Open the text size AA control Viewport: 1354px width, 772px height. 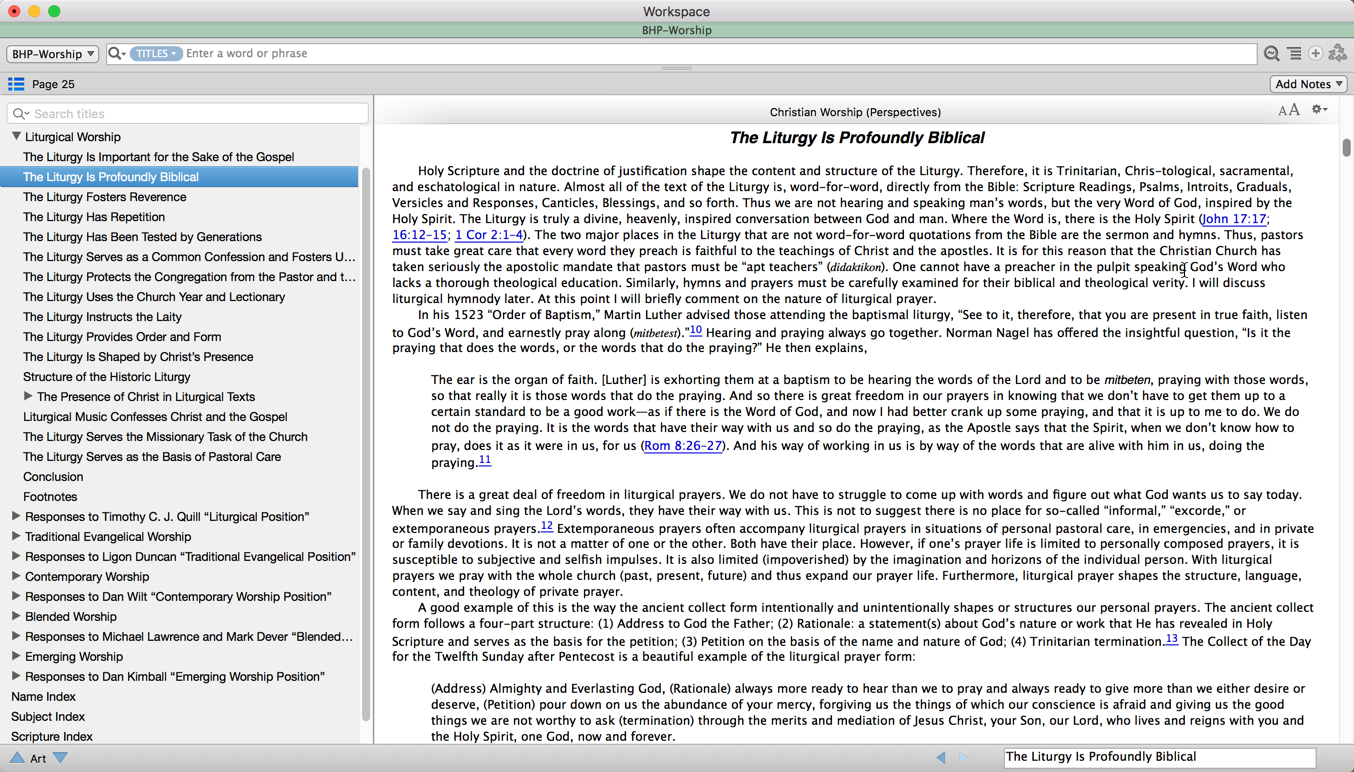click(x=1288, y=111)
